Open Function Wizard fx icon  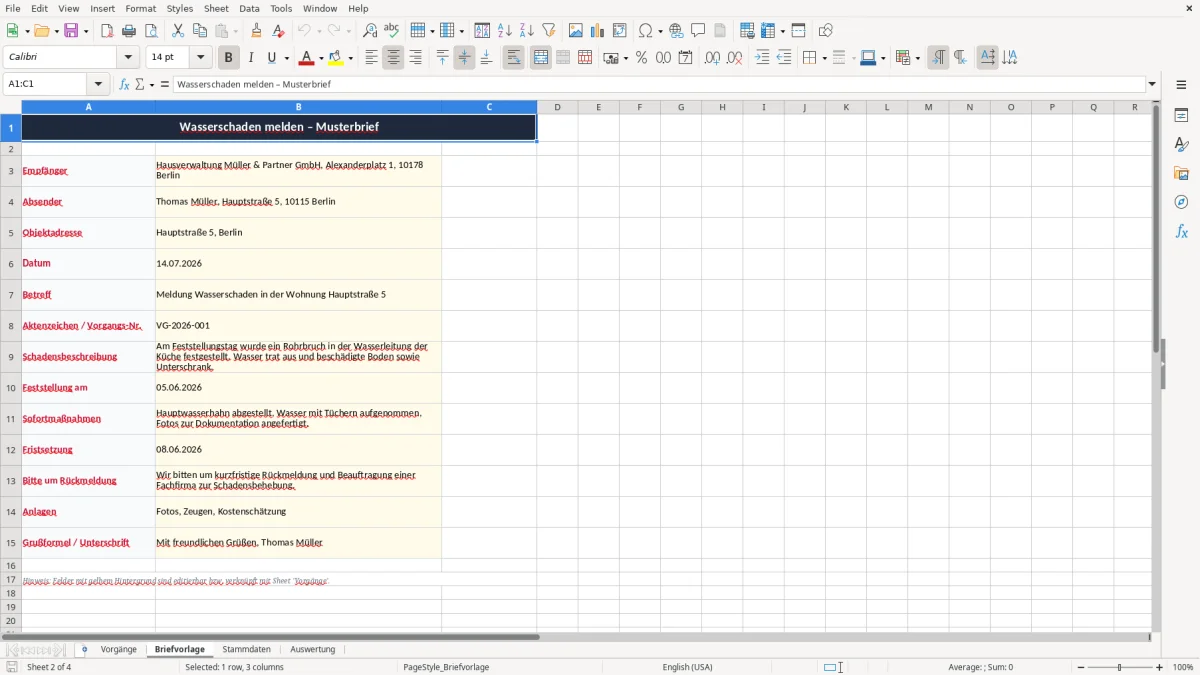124,84
